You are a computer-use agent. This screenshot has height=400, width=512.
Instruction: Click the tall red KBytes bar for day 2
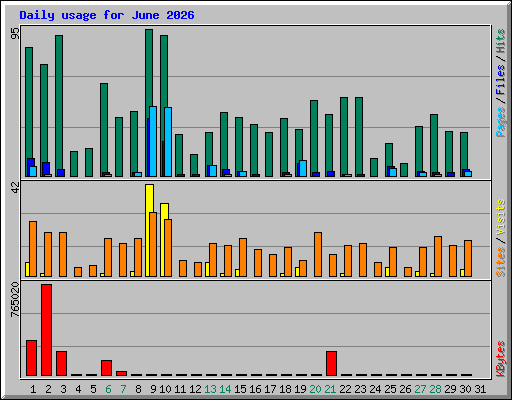click(46, 330)
